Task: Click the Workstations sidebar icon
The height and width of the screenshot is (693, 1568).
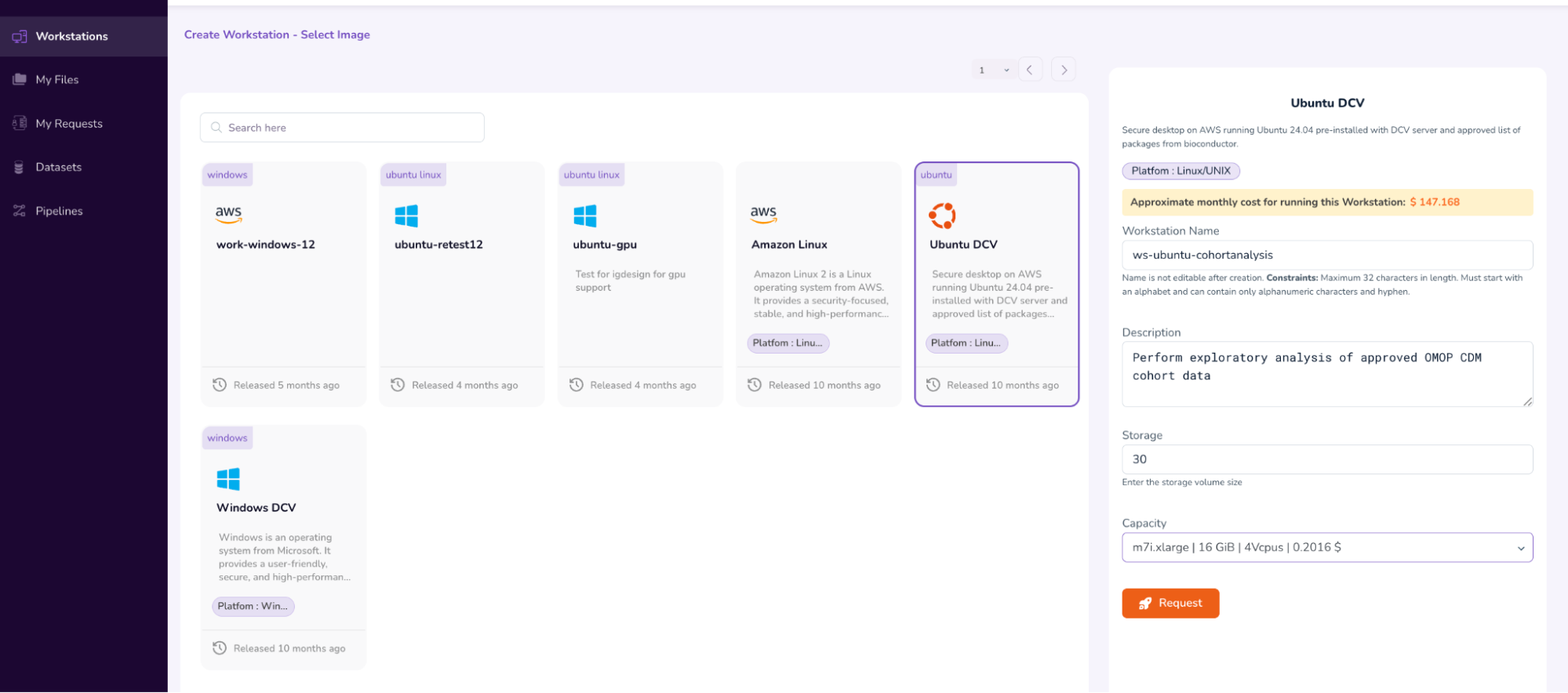Action: coord(20,36)
